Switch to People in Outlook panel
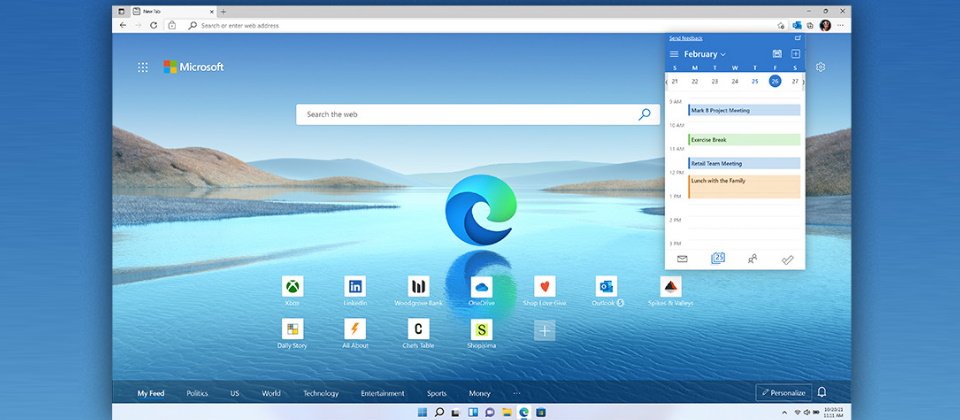 pyautogui.click(x=752, y=259)
